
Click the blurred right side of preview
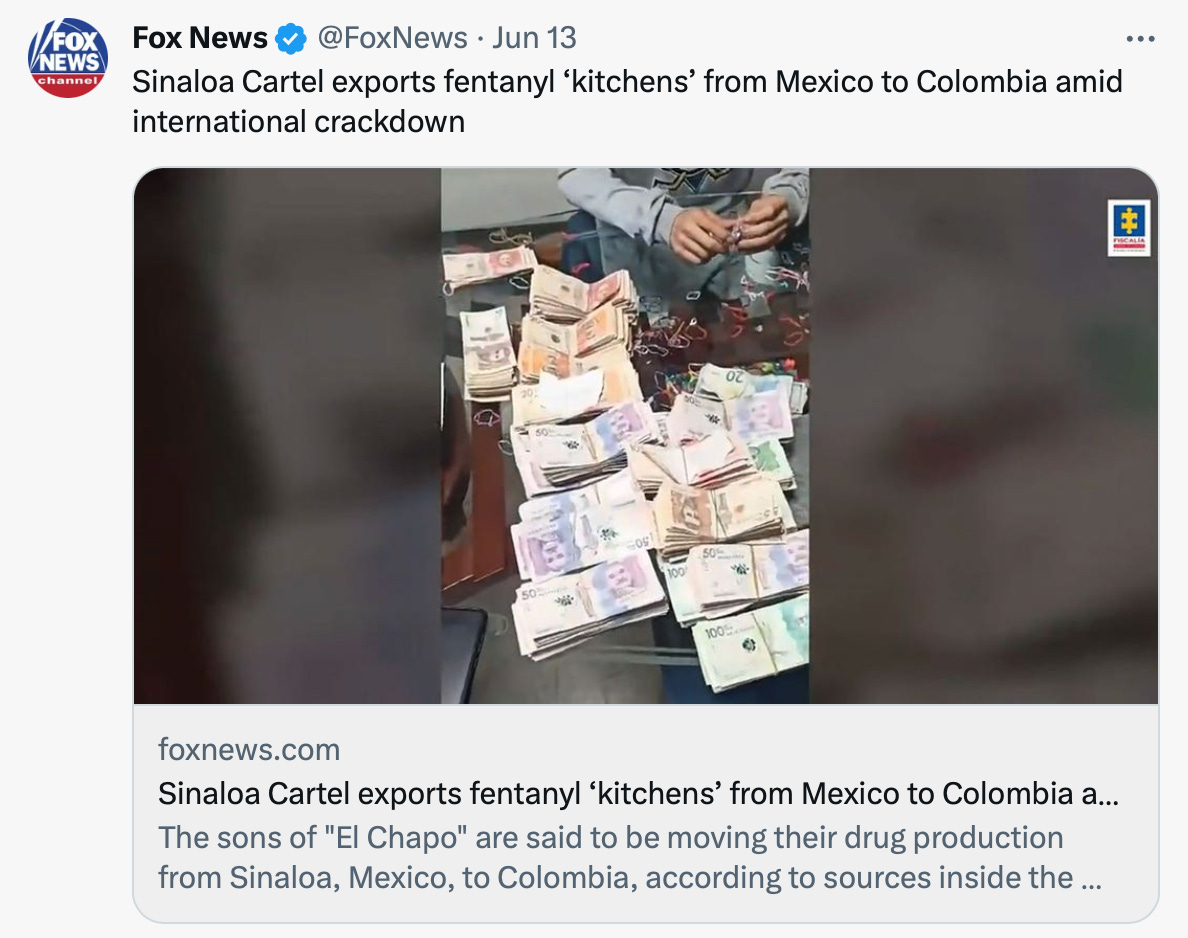pos(983,436)
